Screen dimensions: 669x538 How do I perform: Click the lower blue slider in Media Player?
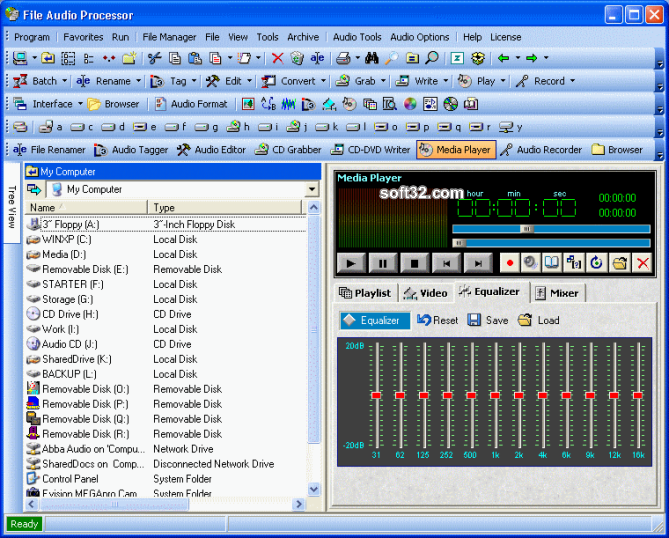point(551,243)
